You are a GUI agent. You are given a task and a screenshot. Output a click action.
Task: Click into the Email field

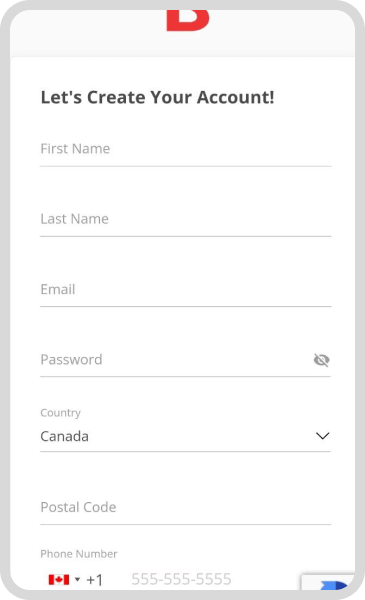click(186, 290)
